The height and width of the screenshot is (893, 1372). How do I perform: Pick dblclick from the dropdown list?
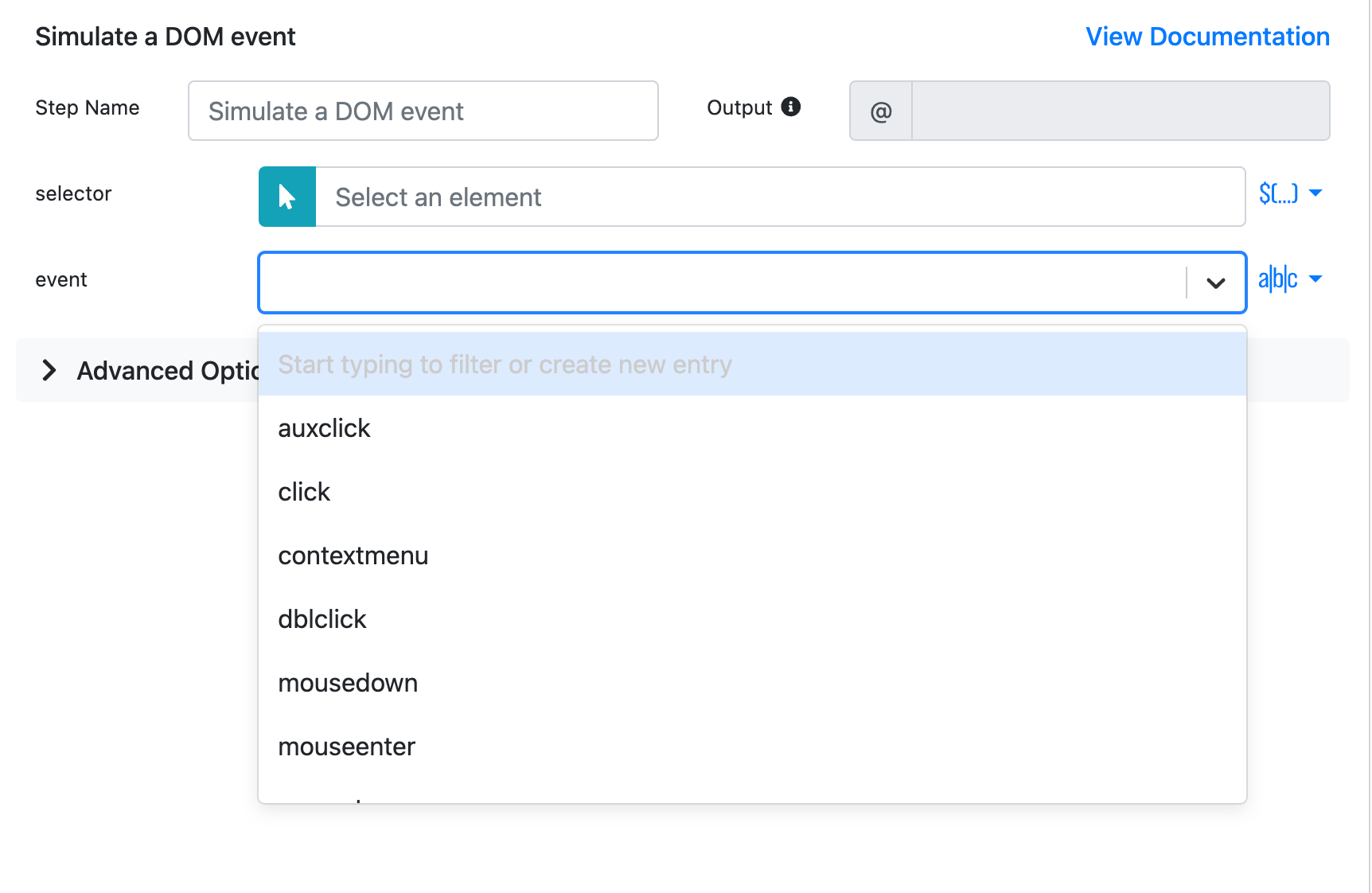[x=322, y=619]
